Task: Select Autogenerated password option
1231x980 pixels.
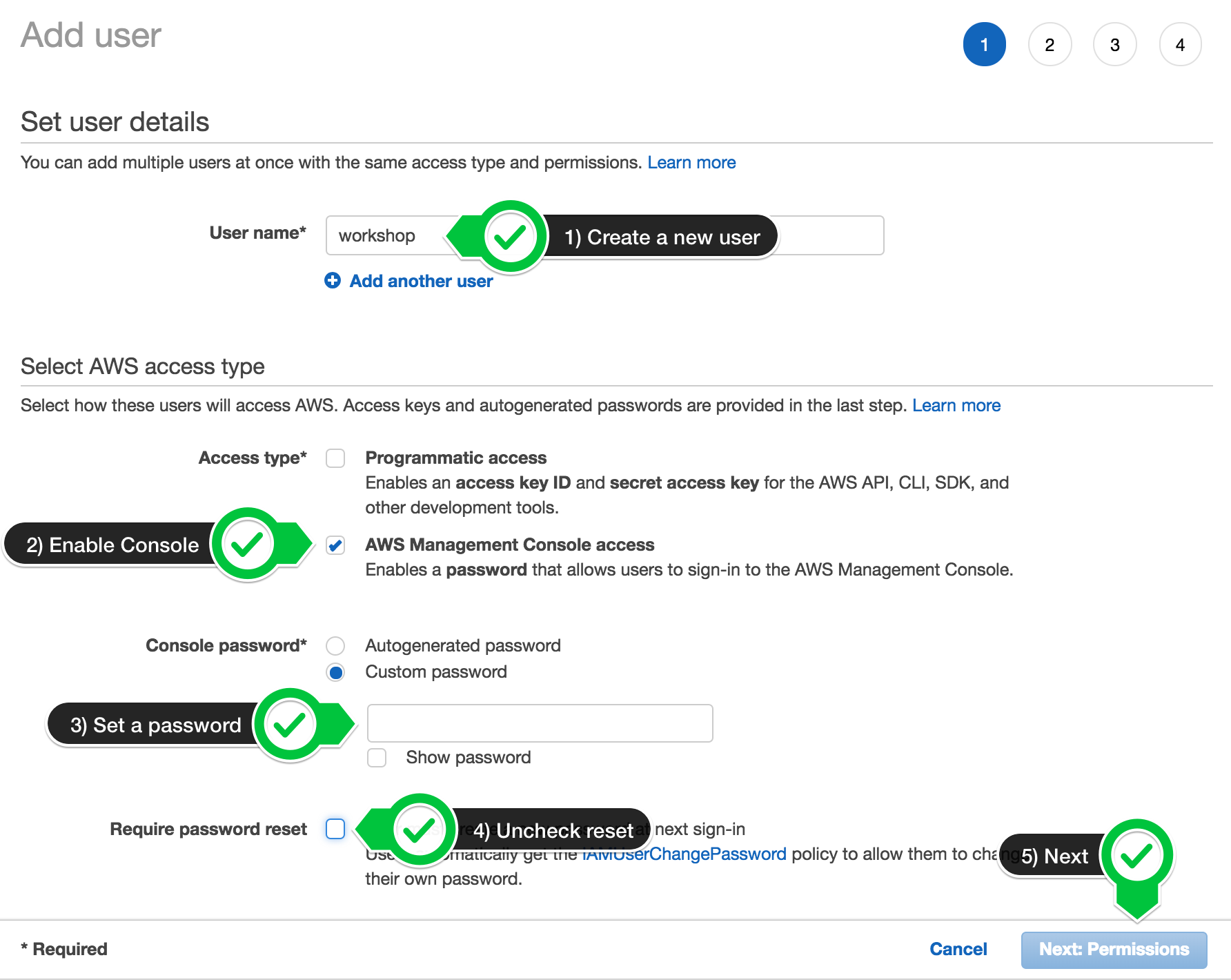Action: tap(335, 645)
